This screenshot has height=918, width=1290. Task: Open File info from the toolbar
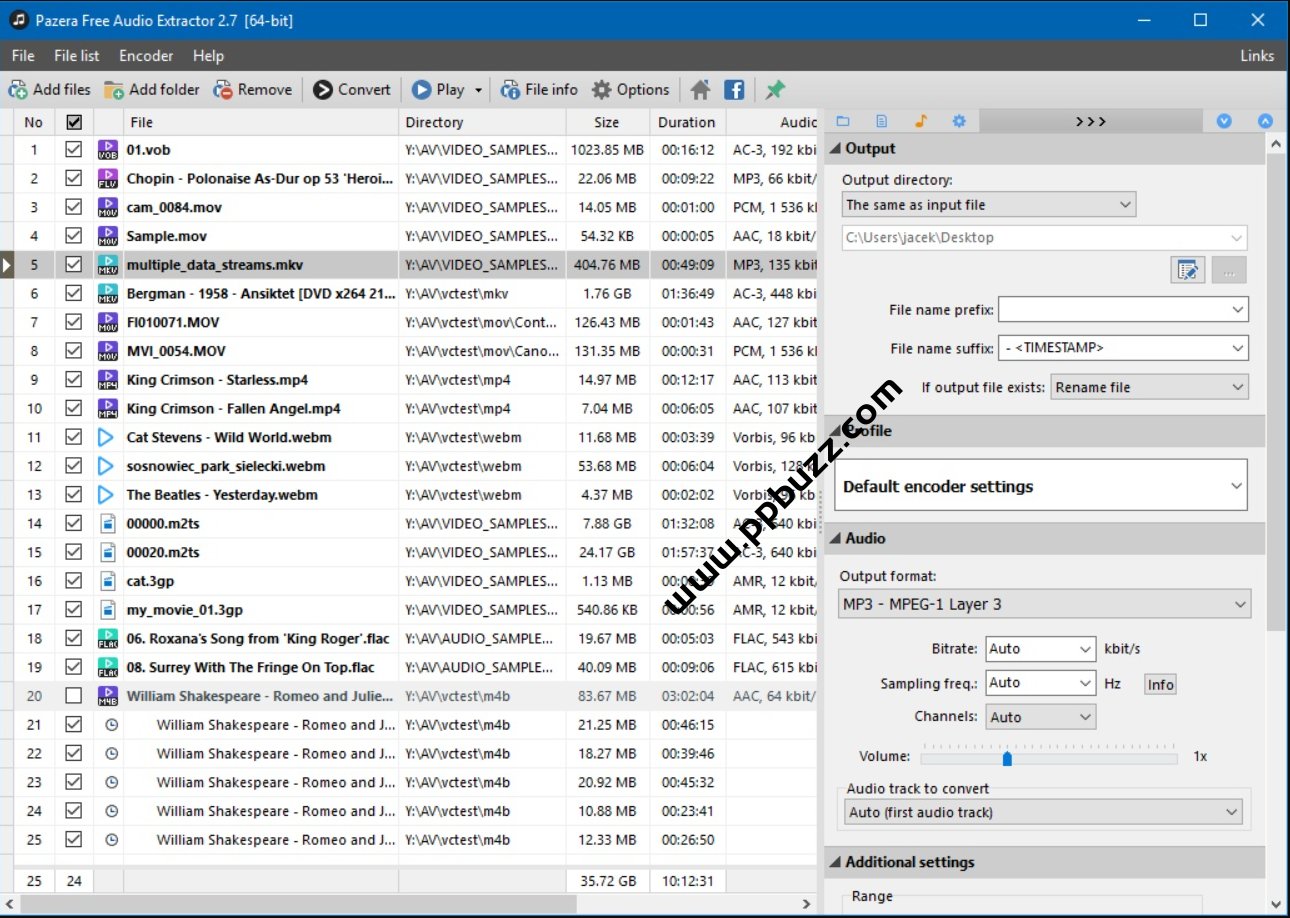(x=510, y=90)
